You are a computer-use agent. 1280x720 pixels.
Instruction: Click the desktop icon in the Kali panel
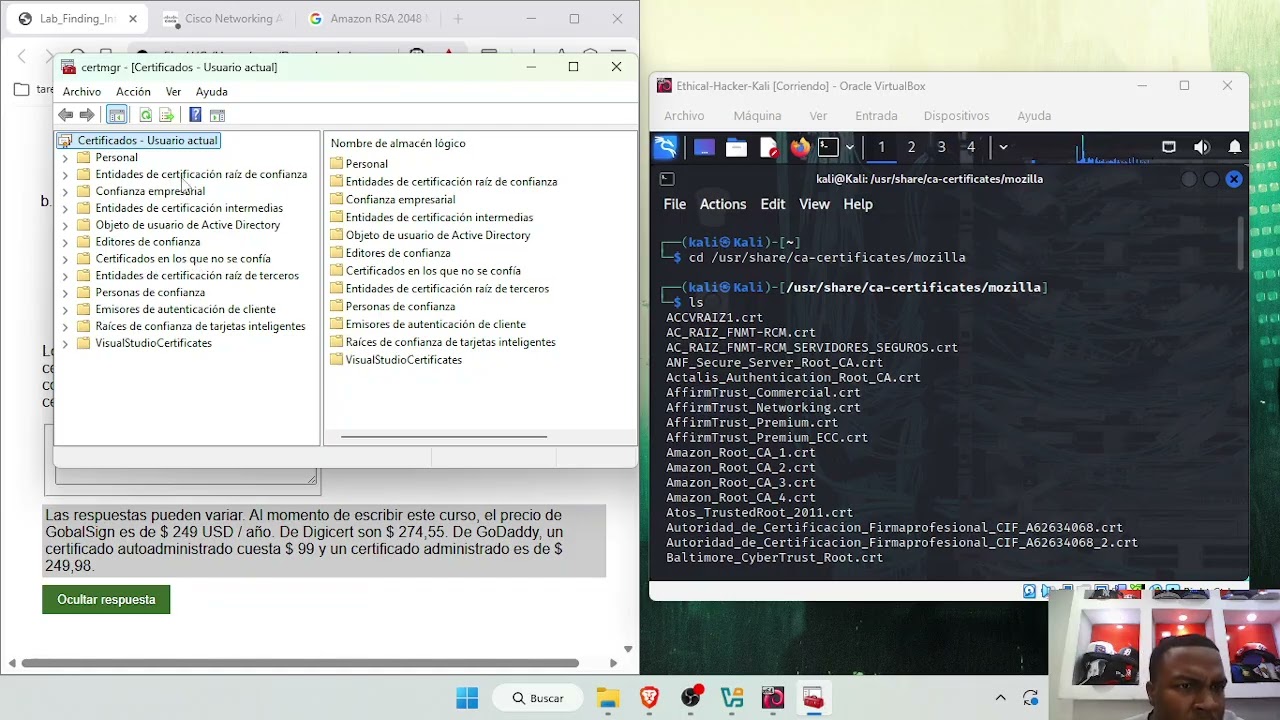(x=704, y=148)
